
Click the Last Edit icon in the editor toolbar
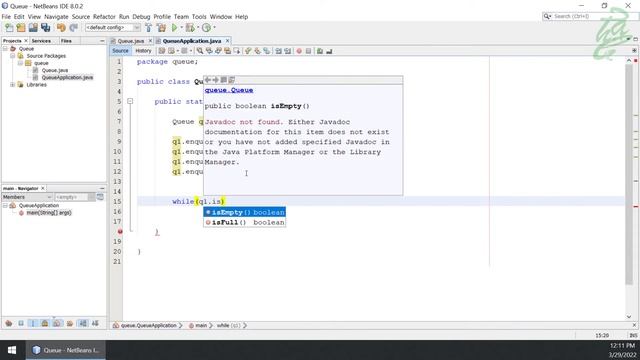point(162,51)
